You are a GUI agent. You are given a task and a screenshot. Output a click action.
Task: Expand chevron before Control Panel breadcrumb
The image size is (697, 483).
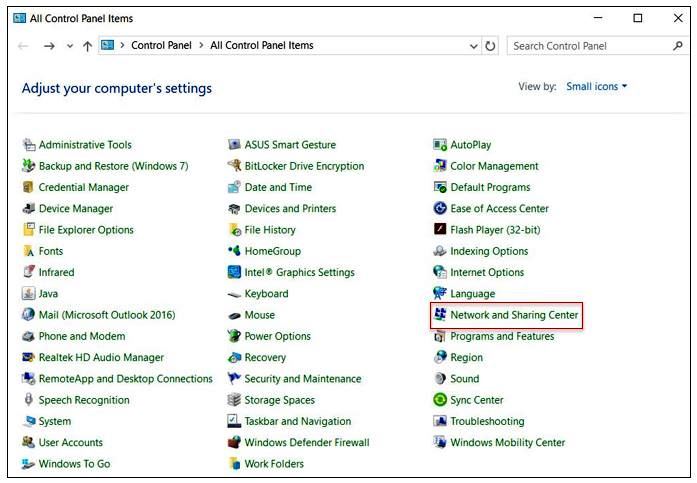pyautogui.click(x=122, y=45)
